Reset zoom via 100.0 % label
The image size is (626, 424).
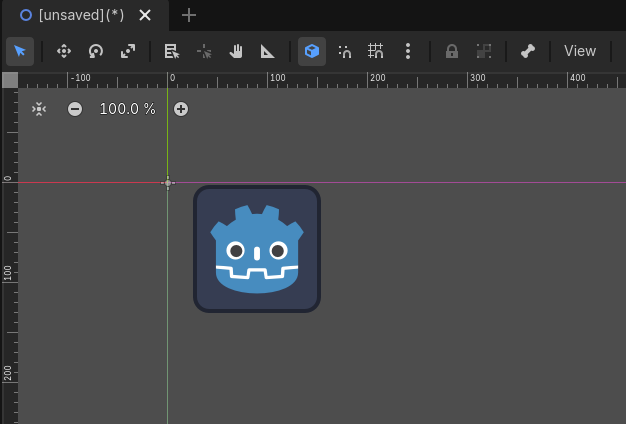tap(127, 109)
